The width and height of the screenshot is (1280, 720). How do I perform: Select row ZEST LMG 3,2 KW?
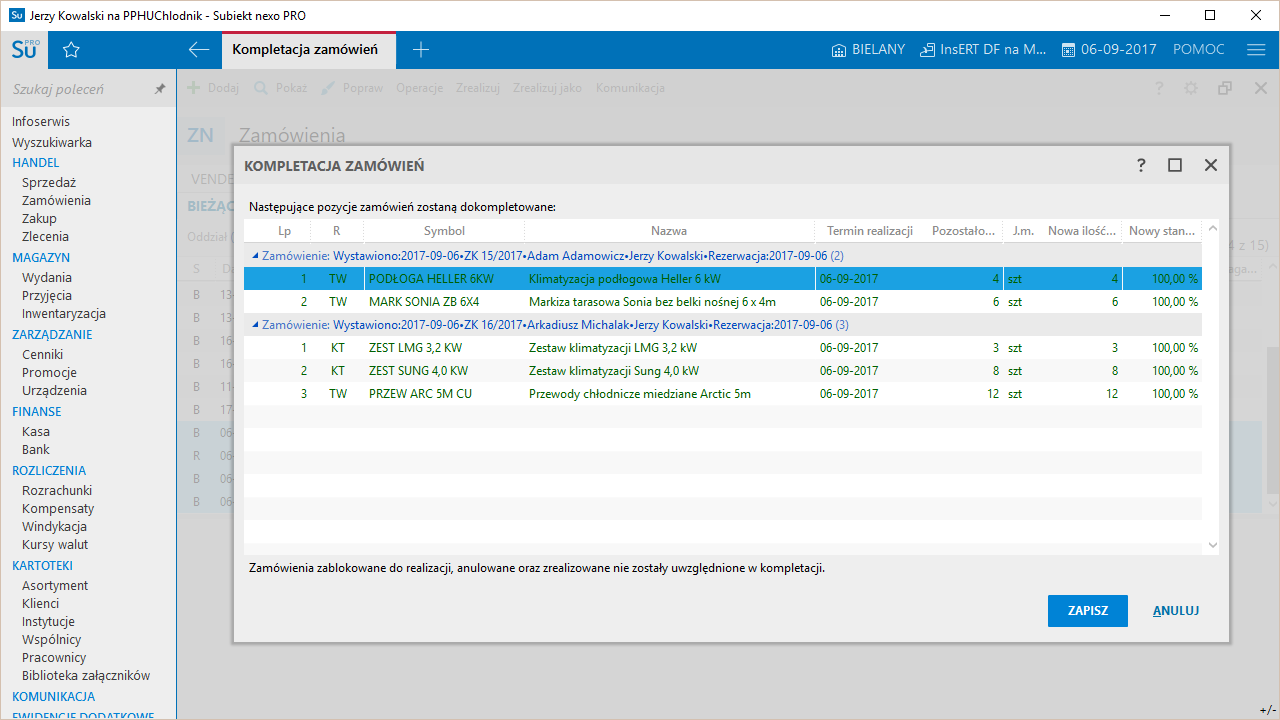723,348
